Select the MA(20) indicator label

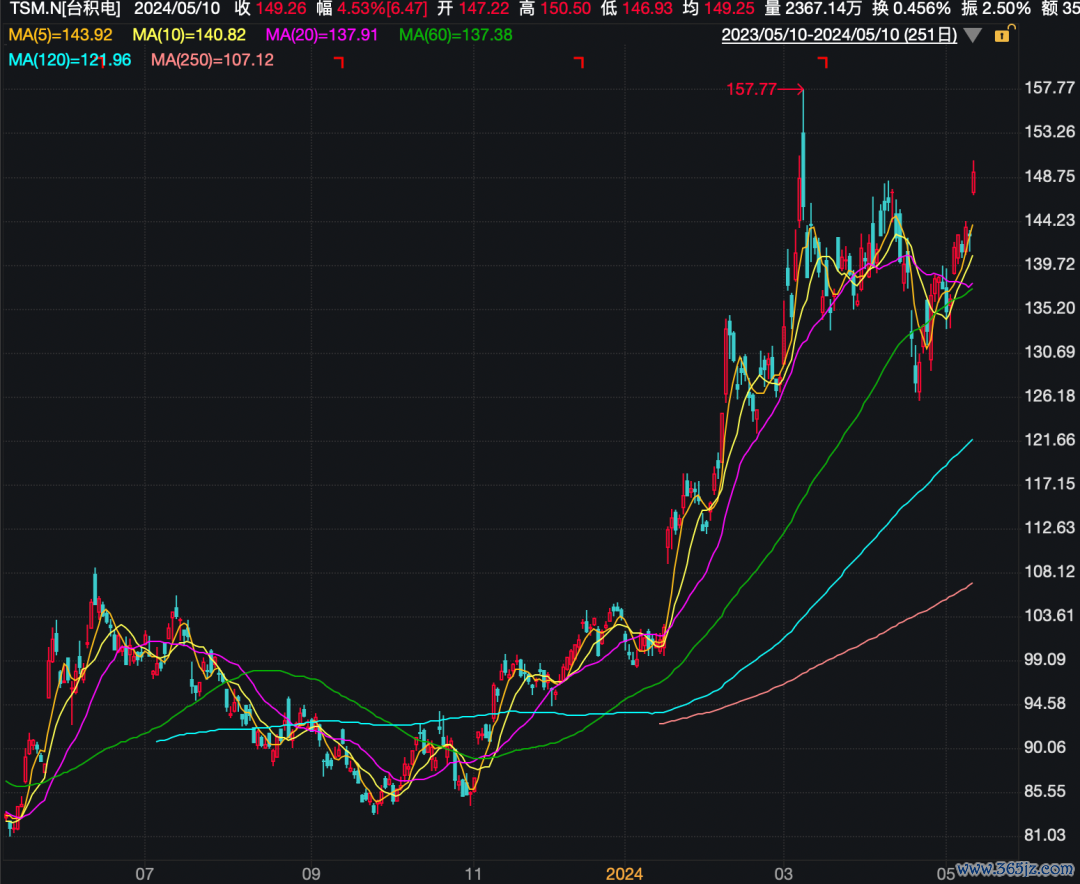[322, 35]
